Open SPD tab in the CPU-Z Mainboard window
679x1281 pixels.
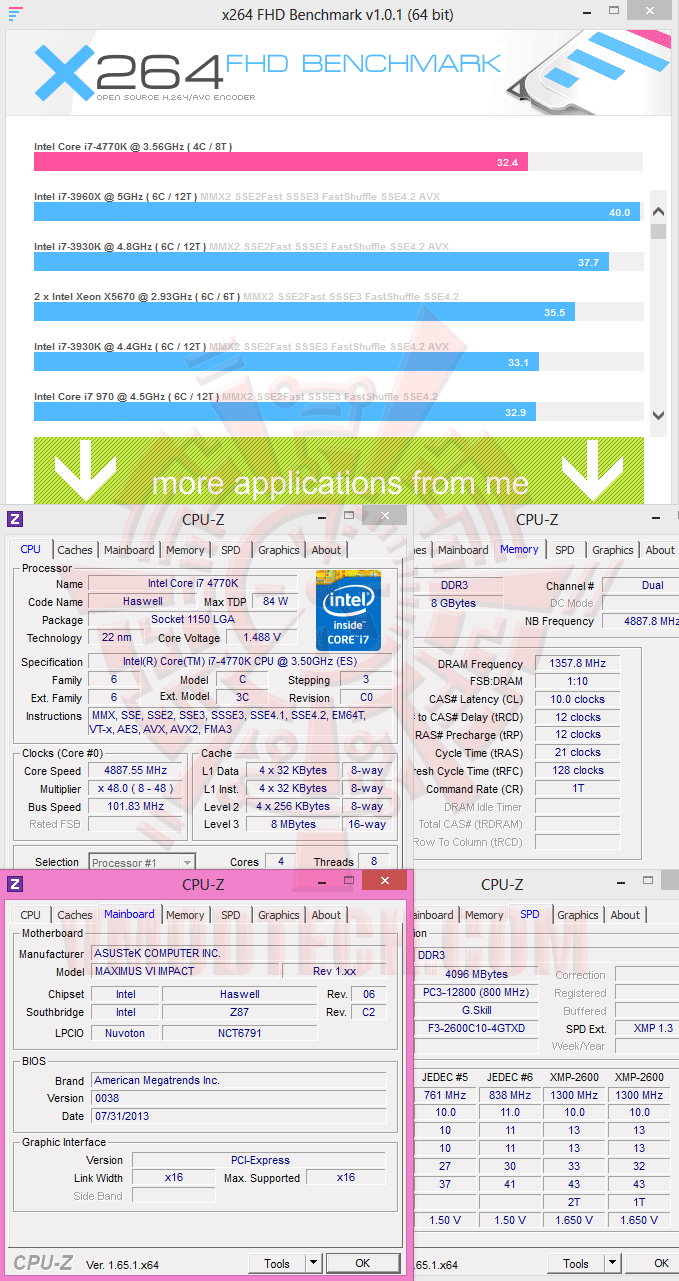click(x=231, y=915)
